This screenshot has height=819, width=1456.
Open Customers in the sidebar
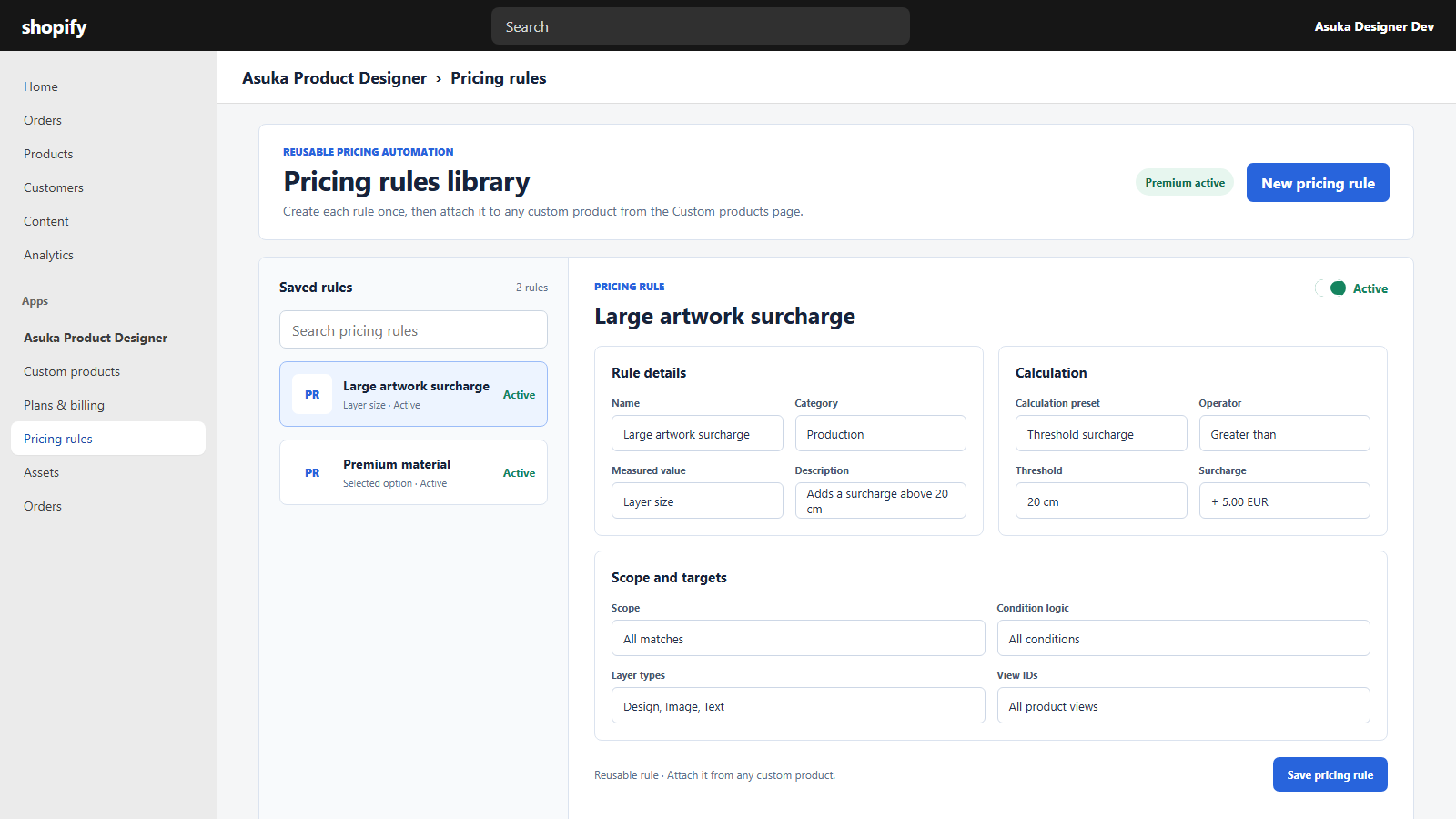(108, 187)
